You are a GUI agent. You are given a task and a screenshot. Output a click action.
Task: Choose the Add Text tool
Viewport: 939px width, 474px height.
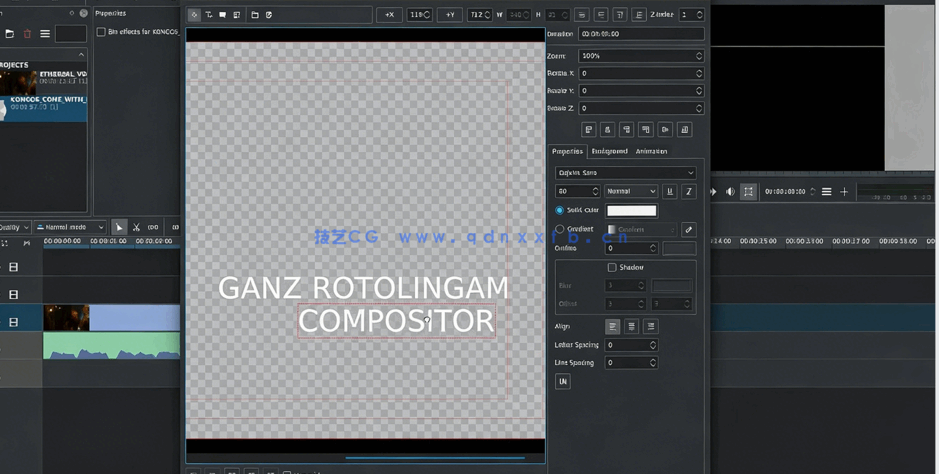click(208, 15)
